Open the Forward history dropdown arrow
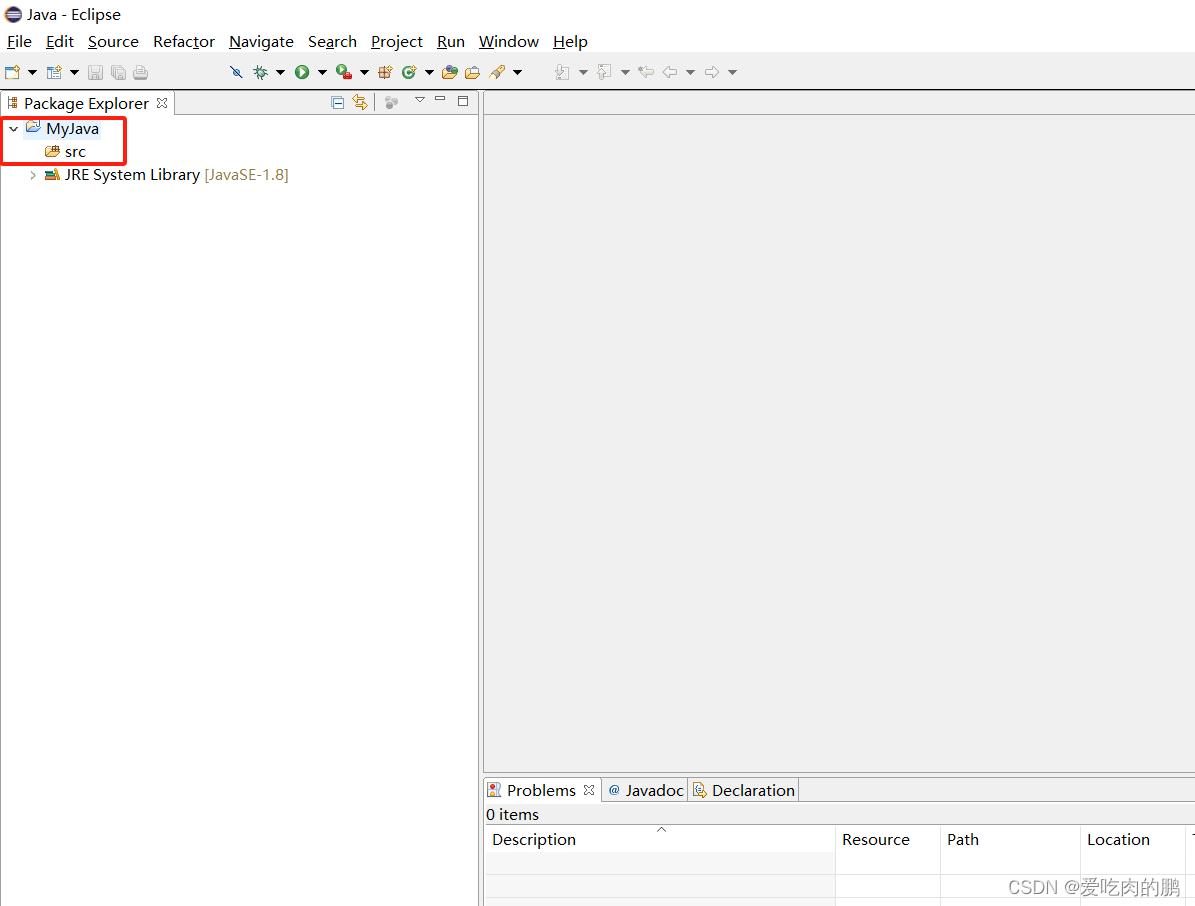The height and width of the screenshot is (906, 1195). click(x=732, y=72)
